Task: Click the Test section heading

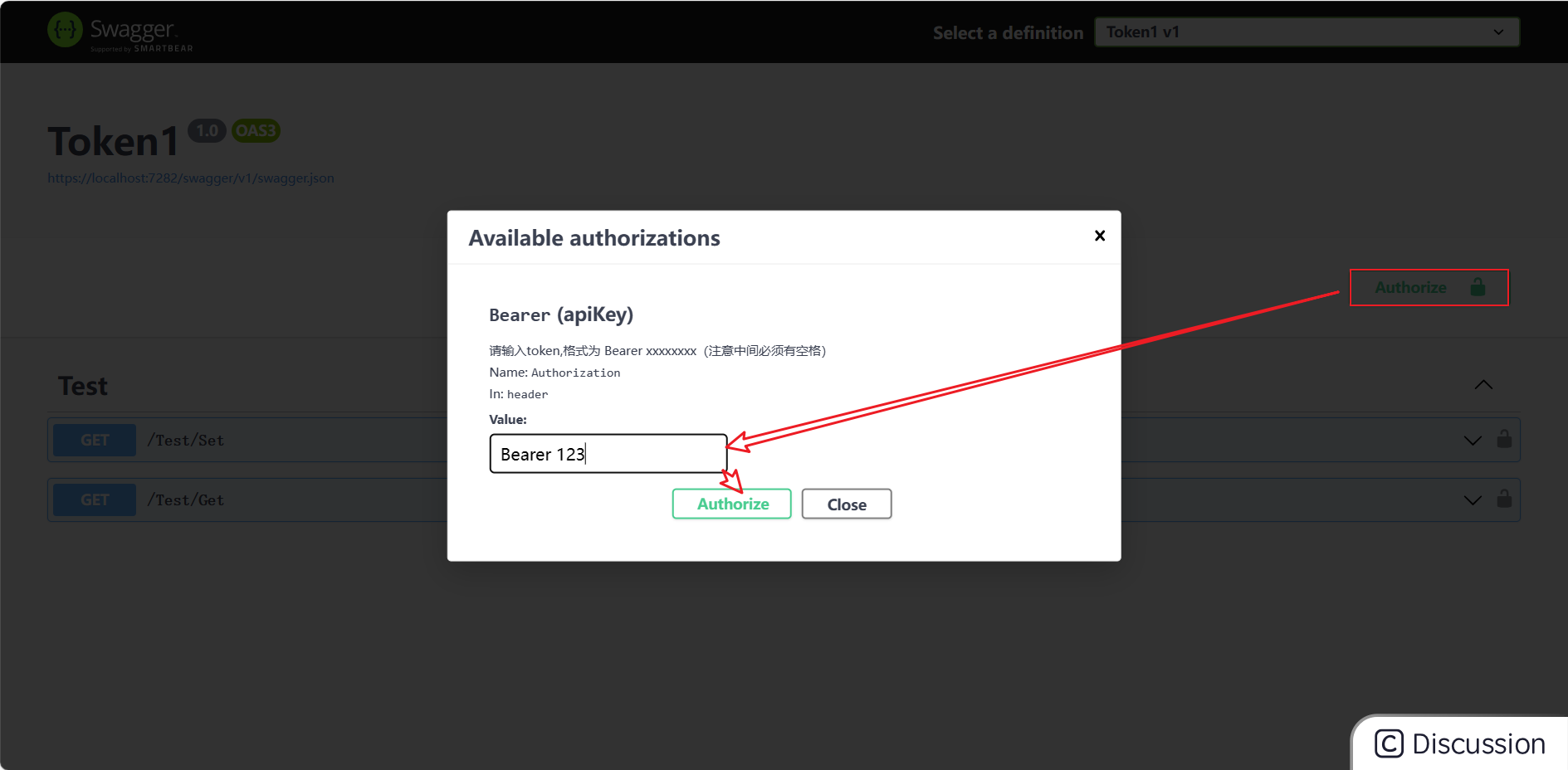Action: [x=83, y=386]
